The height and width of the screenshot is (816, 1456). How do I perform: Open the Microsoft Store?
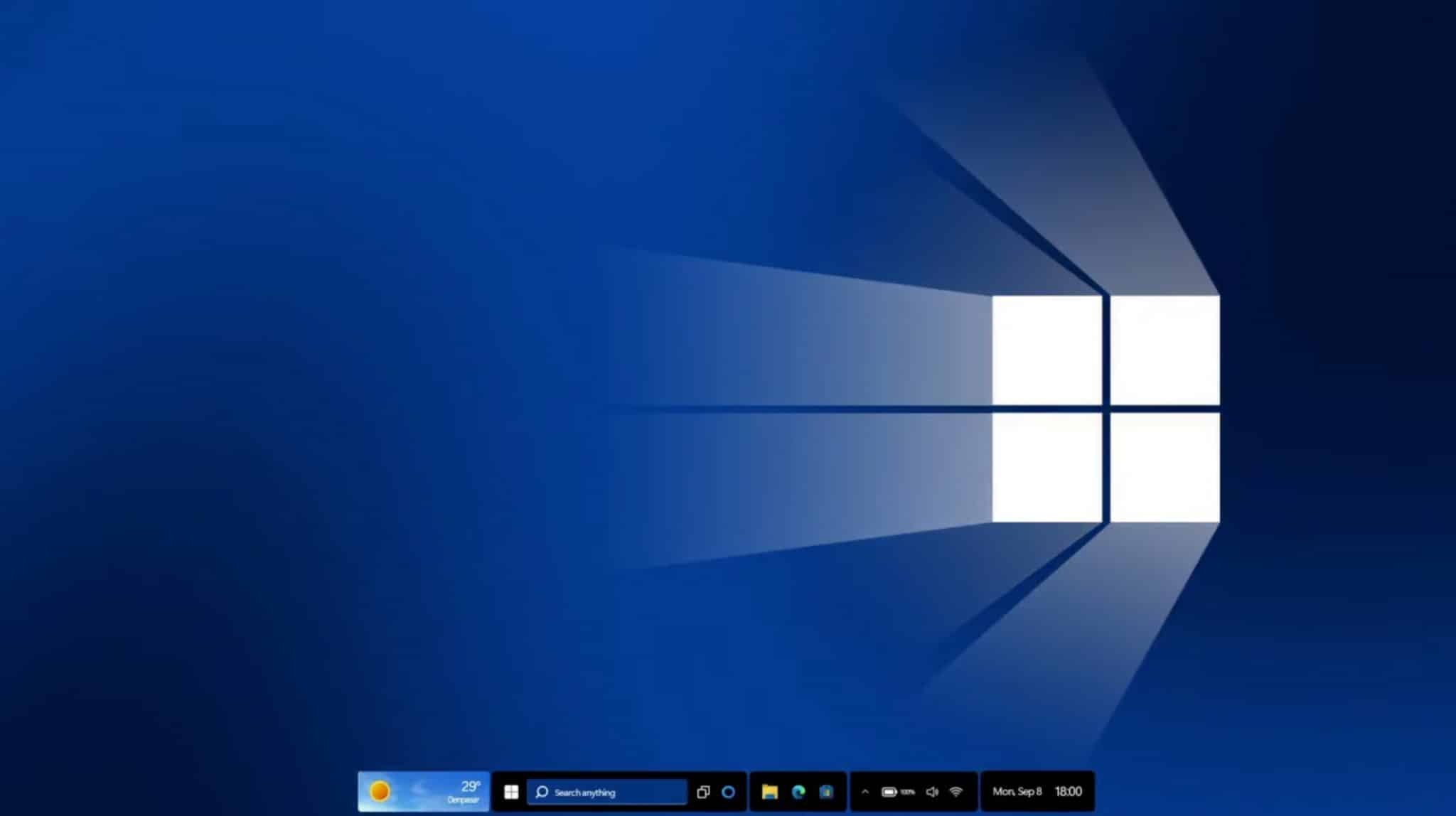coord(827,791)
